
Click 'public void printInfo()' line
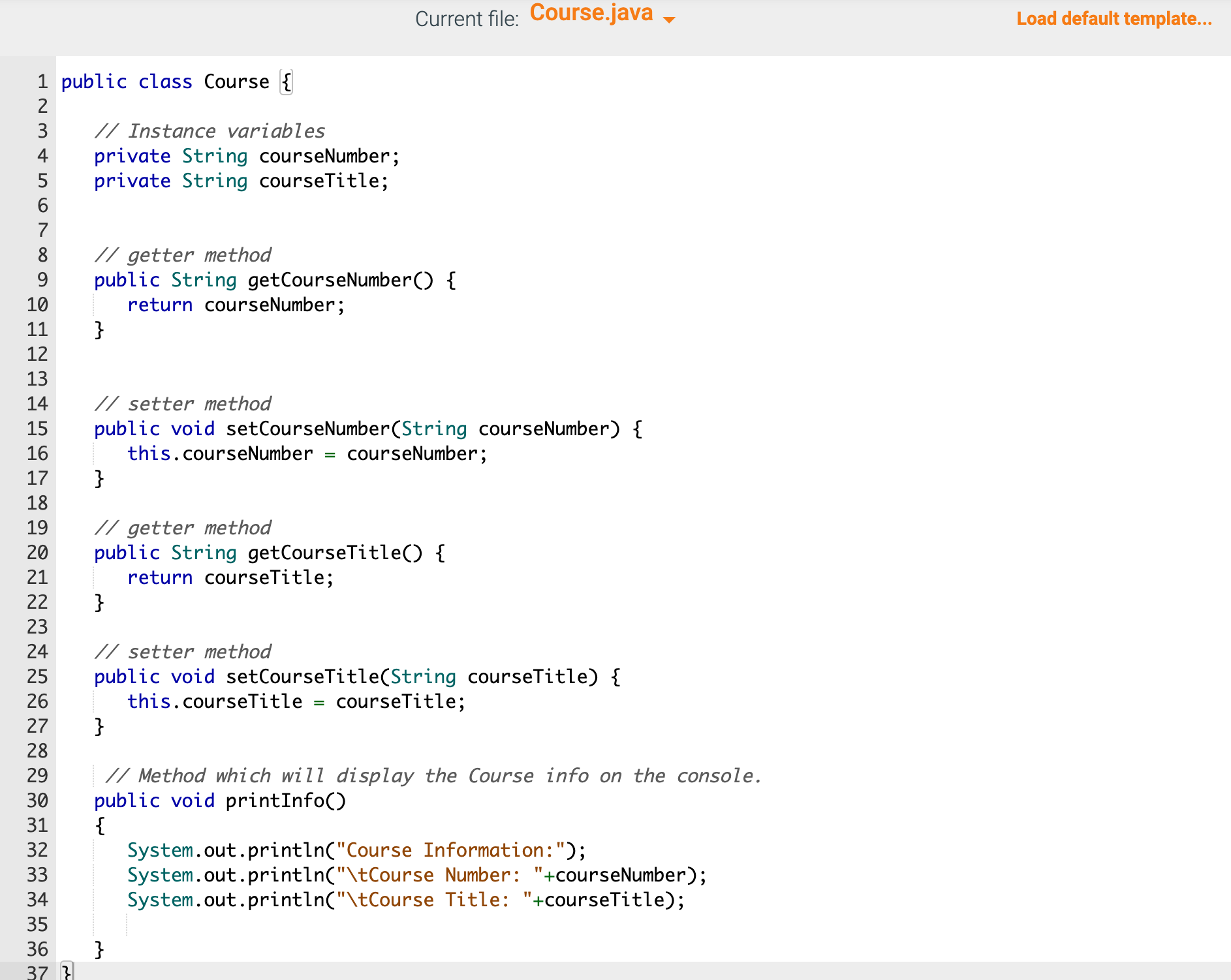220,801
